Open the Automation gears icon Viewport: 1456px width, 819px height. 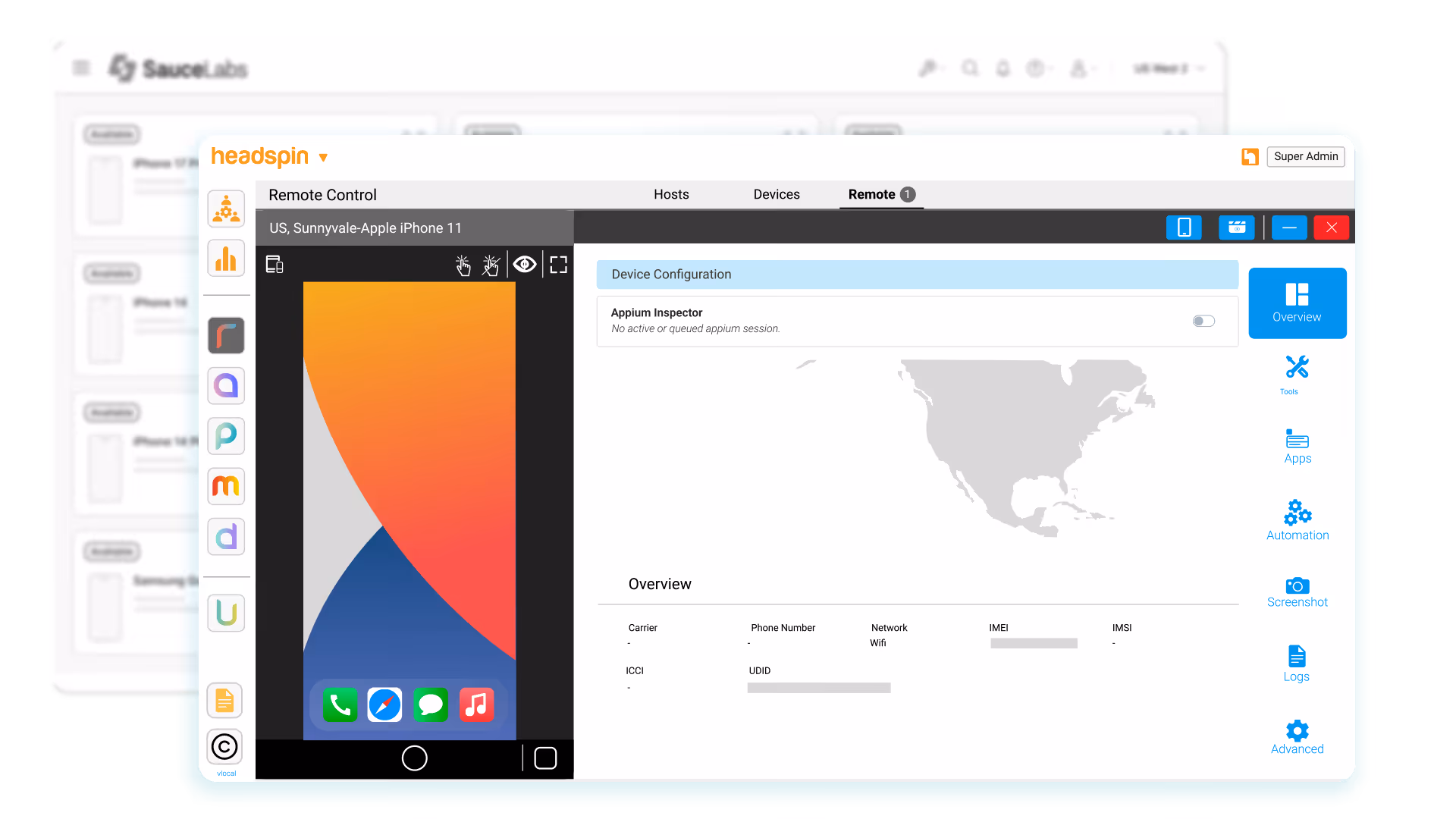pyautogui.click(x=1297, y=513)
